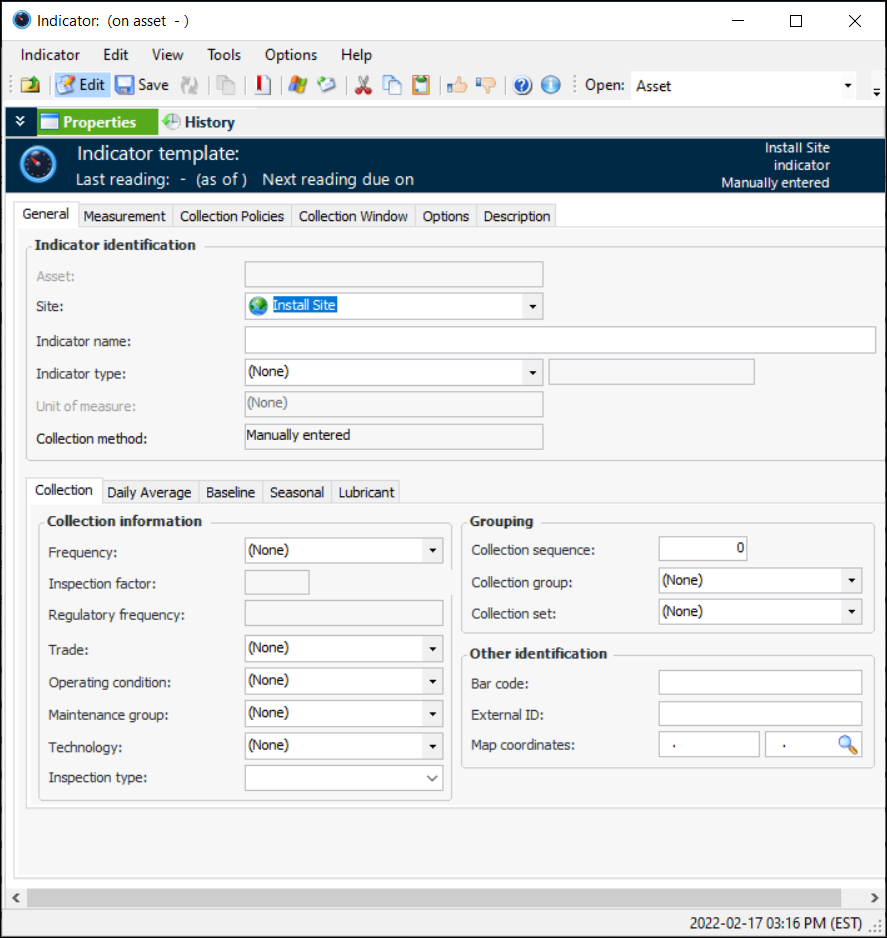Open the Daily Average sub-tab
The image size is (887, 938).
tap(149, 492)
